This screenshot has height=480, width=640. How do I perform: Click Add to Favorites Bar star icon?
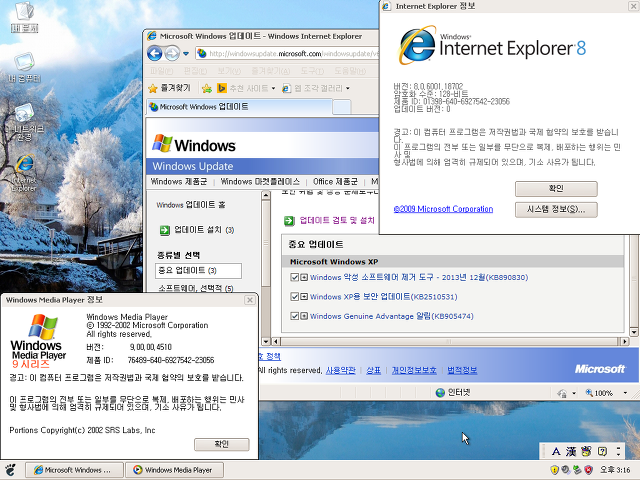pos(207,88)
